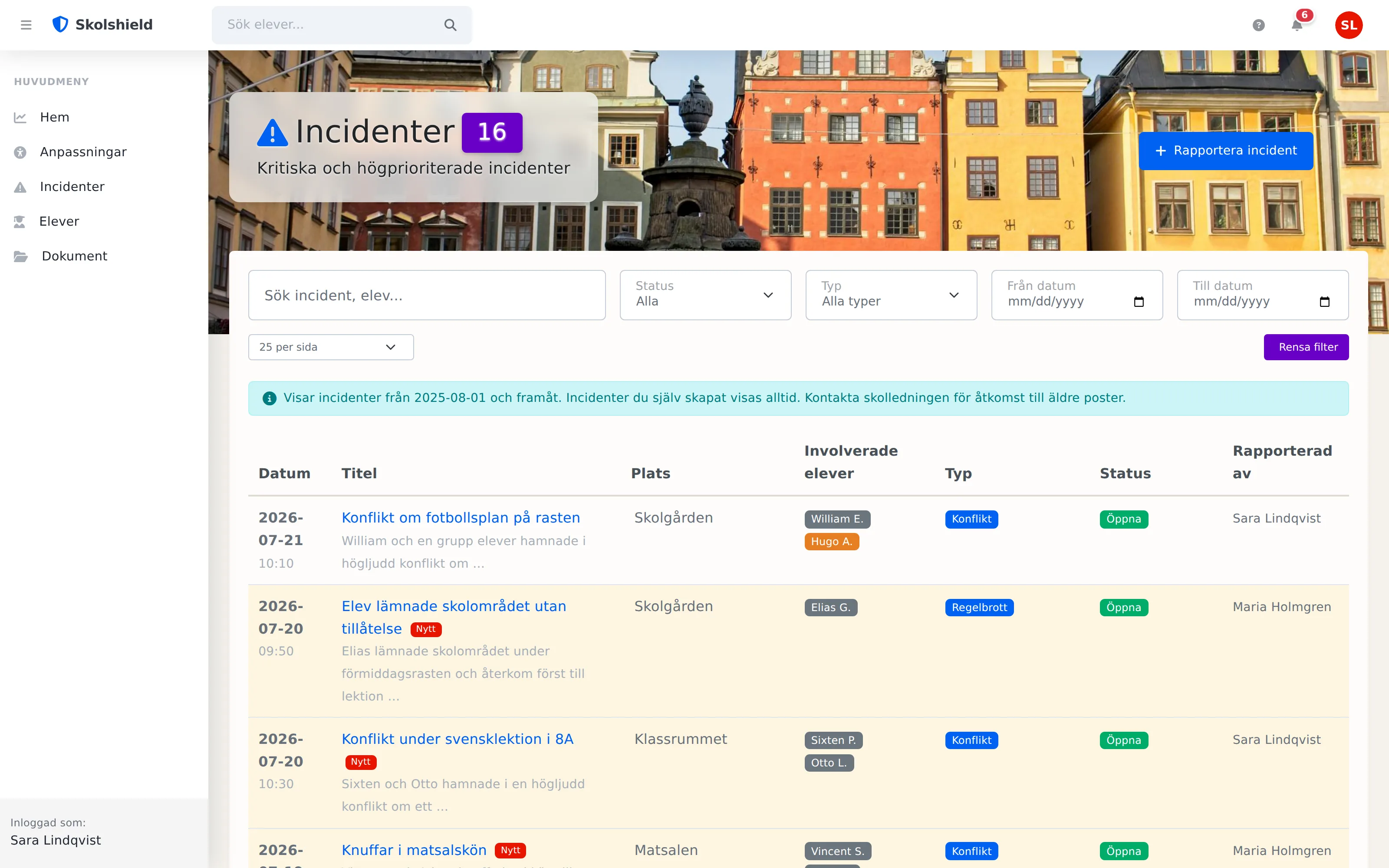Open the Till datum calendar picker icon
1389x868 pixels.
click(1324, 302)
